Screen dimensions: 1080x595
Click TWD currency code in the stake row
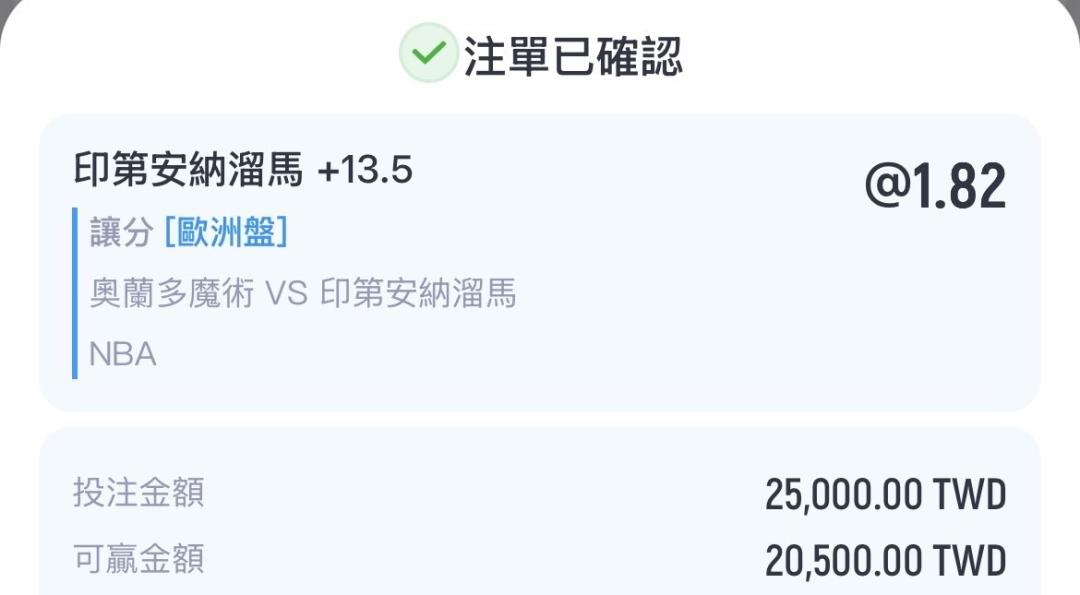[969, 495]
